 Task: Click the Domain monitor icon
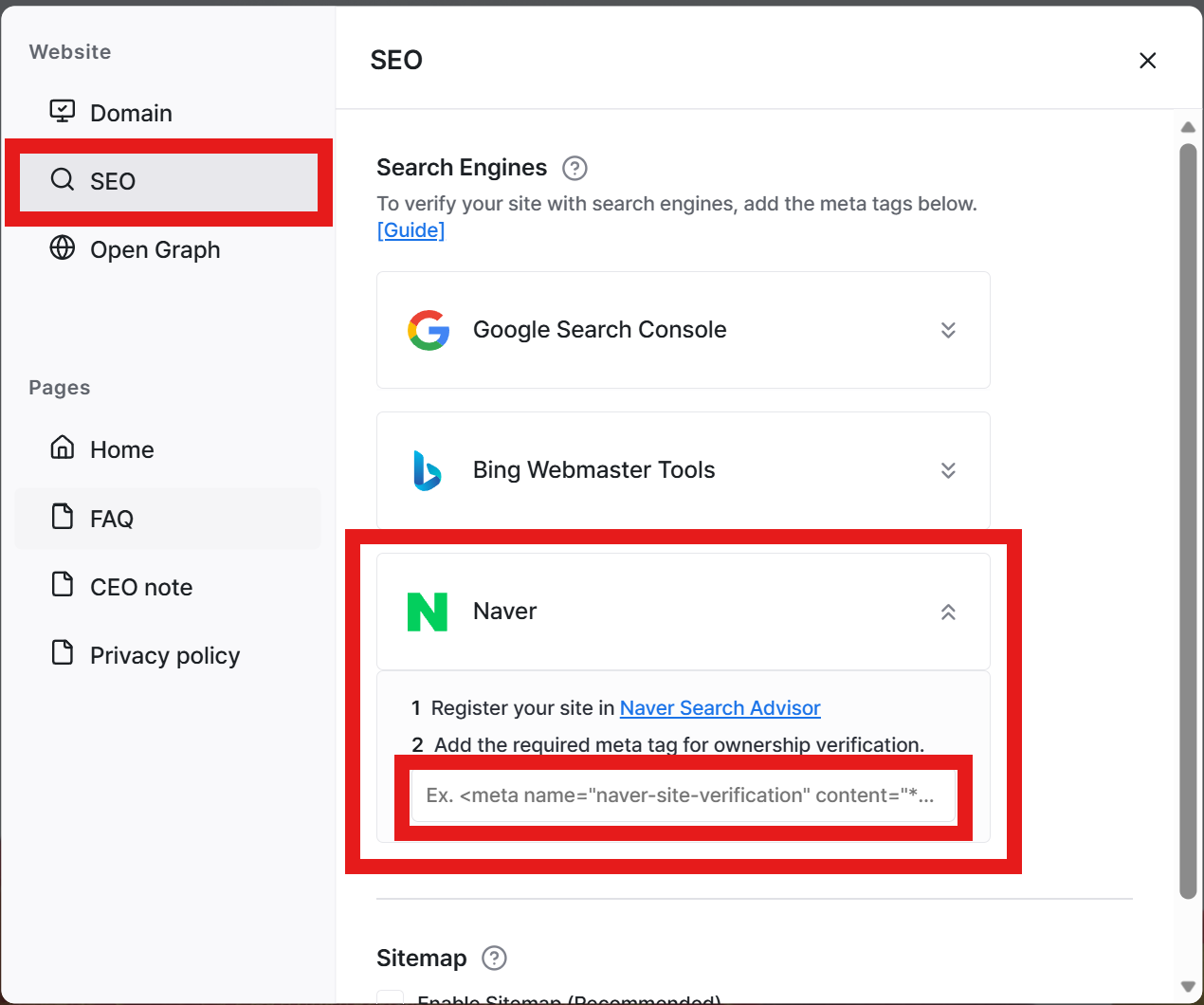tap(63, 112)
